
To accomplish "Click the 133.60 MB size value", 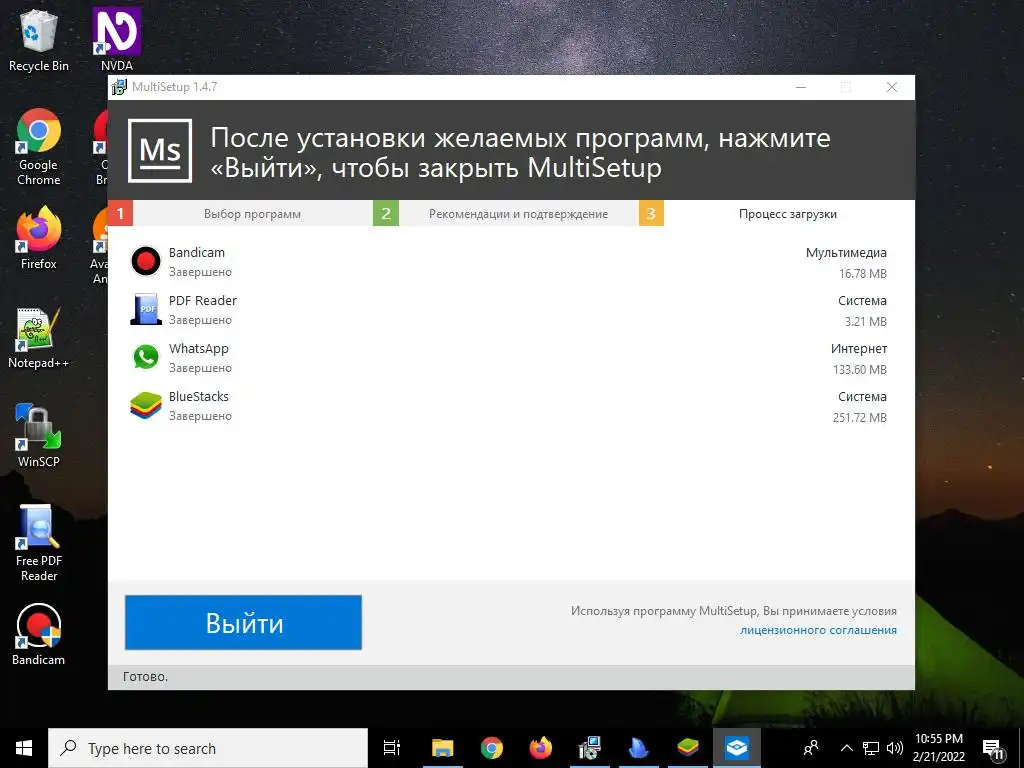I will (x=859, y=370).
